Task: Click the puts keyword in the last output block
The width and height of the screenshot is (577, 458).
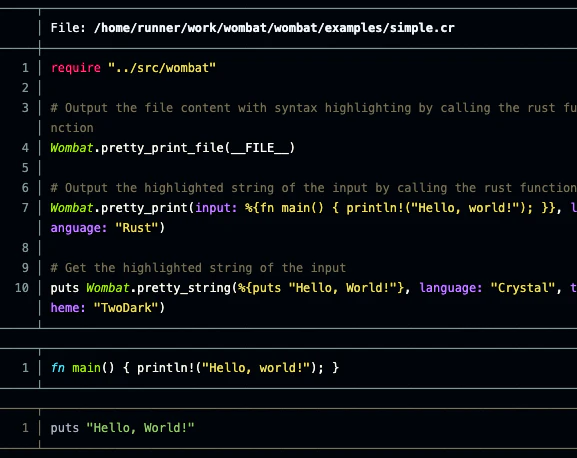Action: (x=65, y=428)
